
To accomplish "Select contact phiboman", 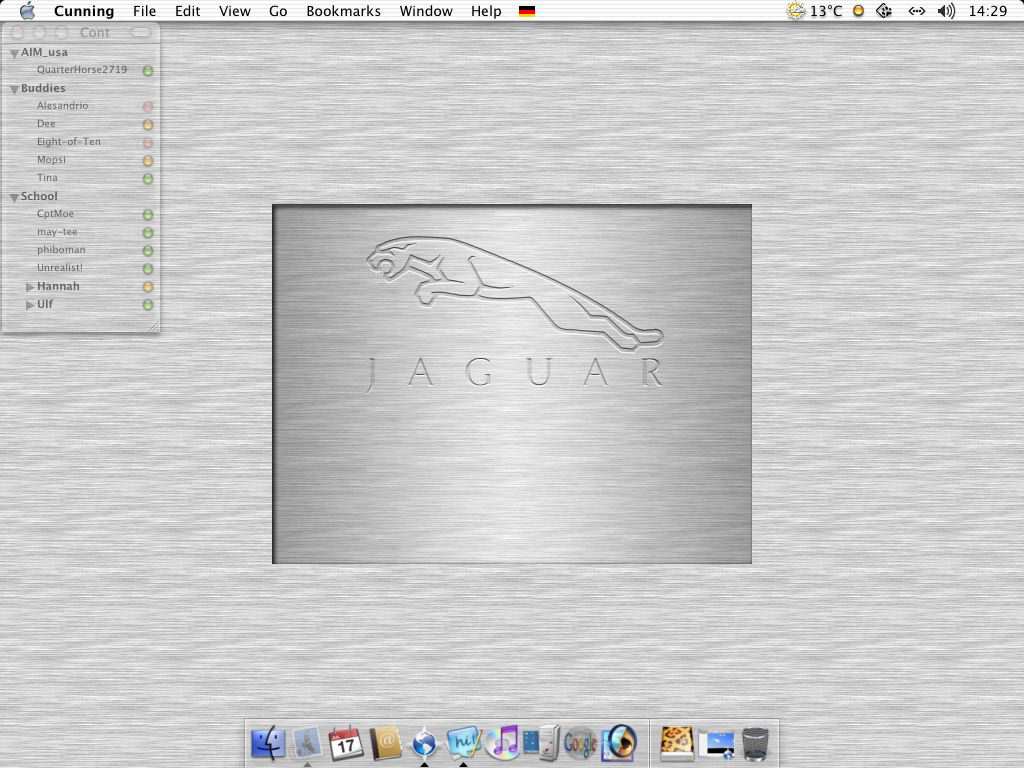I will 61,250.
